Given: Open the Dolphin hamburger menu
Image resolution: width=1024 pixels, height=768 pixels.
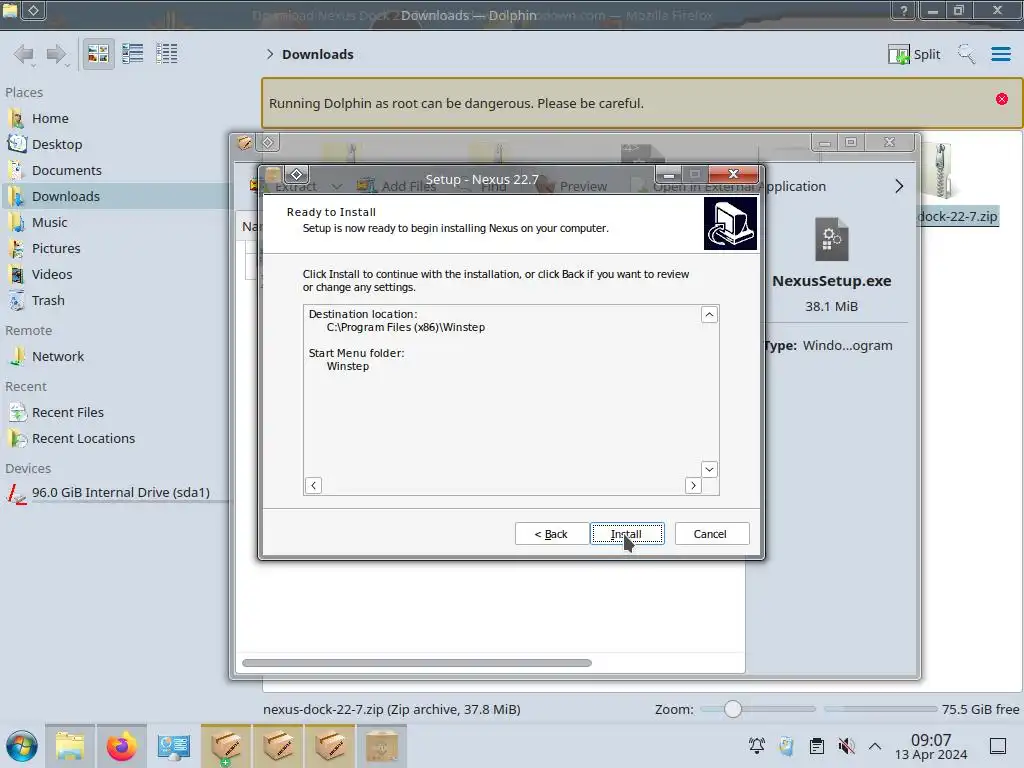Looking at the screenshot, I should (1000, 54).
